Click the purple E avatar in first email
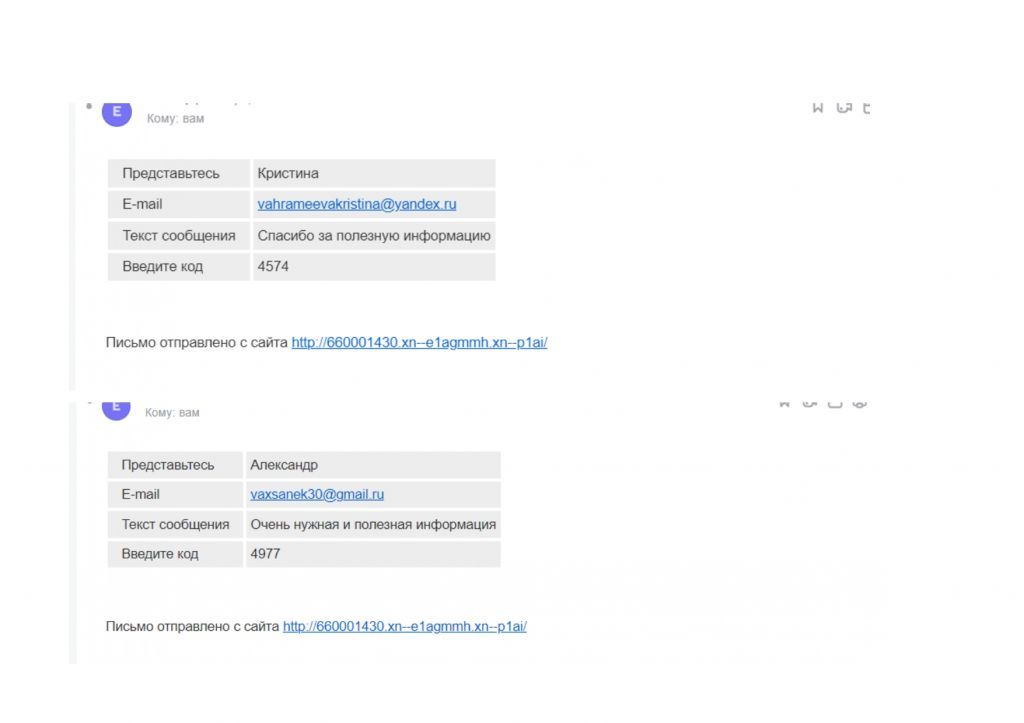This screenshot has height=723, width=1024. pos(117,113)
